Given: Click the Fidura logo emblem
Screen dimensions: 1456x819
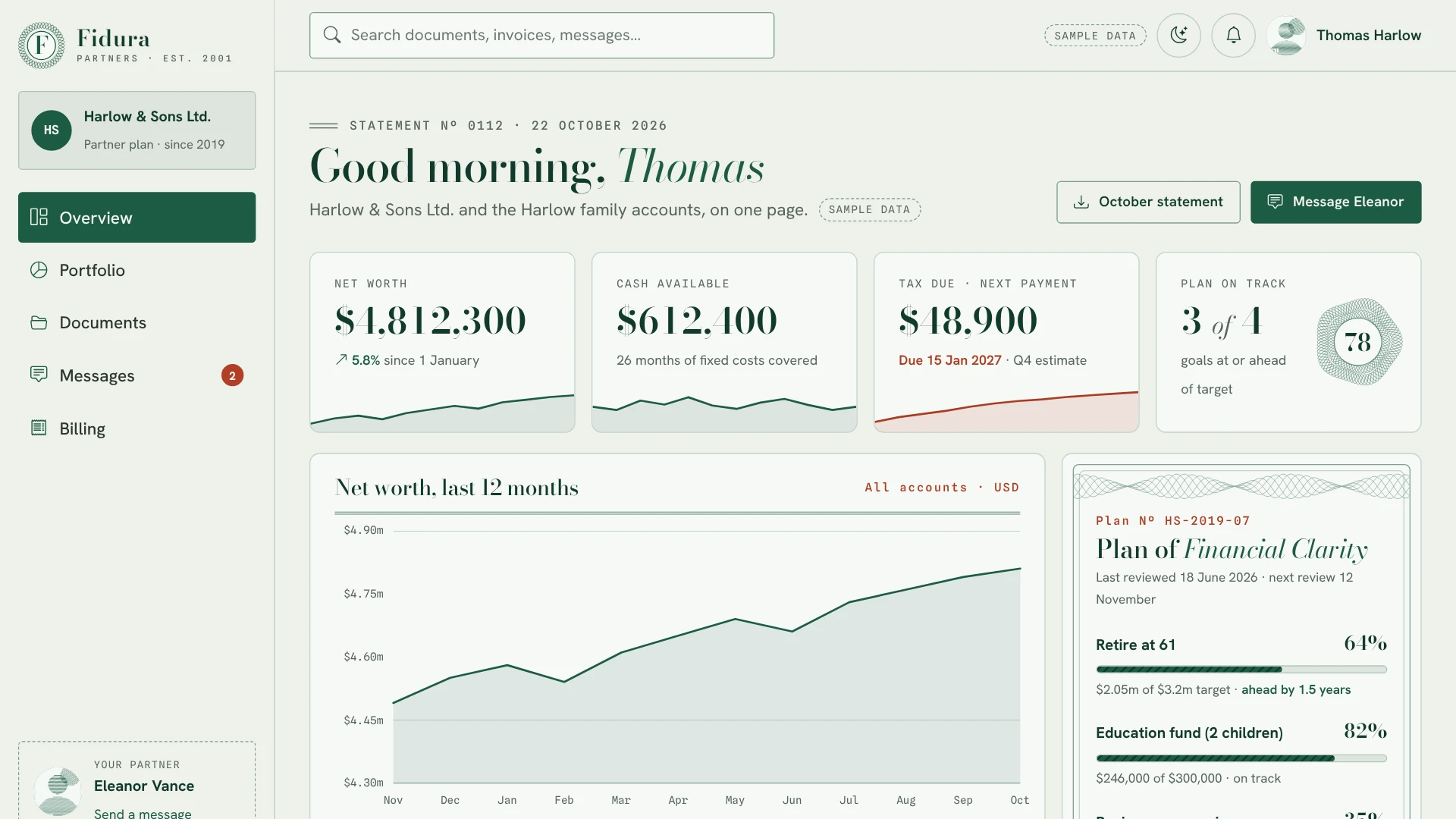Looking at the screenshot, I should click(x=41, y=45).
